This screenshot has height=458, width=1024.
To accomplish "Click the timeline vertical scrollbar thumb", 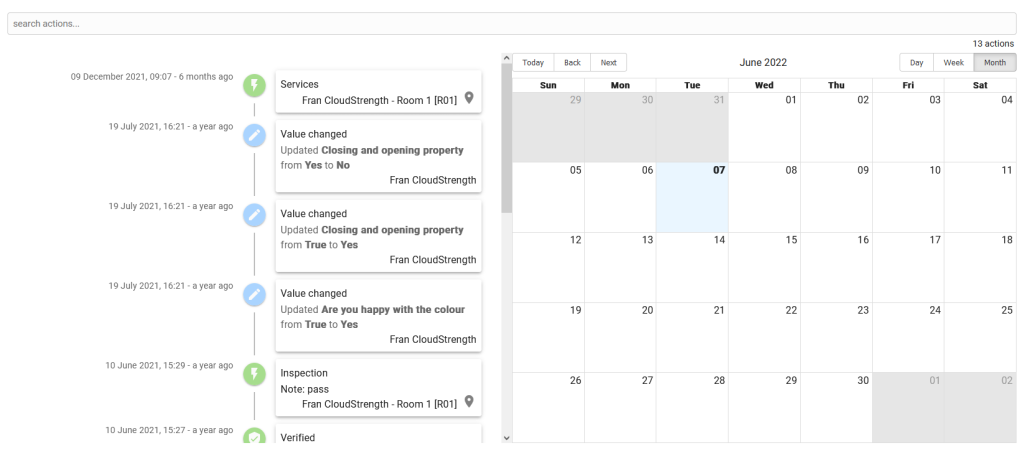I will click(x=506, y=139).
